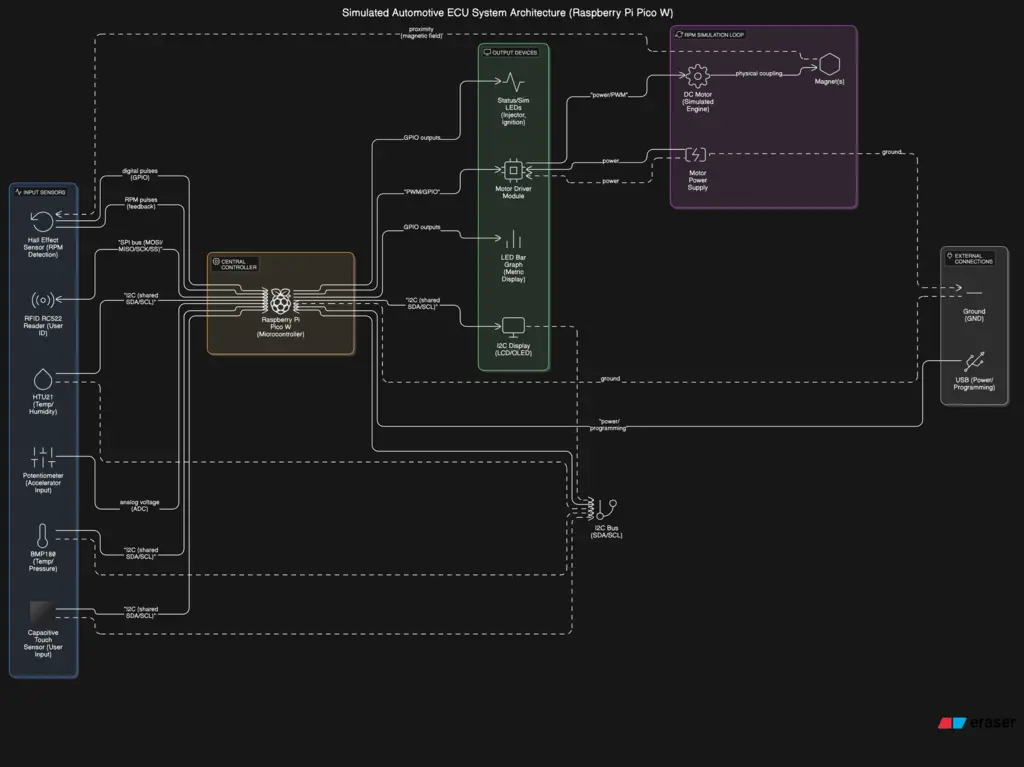Select the 'USB (Power/Programming)' caption
Screen dimensions: 1024x767
pyautogui.click(x=974, y=384)
